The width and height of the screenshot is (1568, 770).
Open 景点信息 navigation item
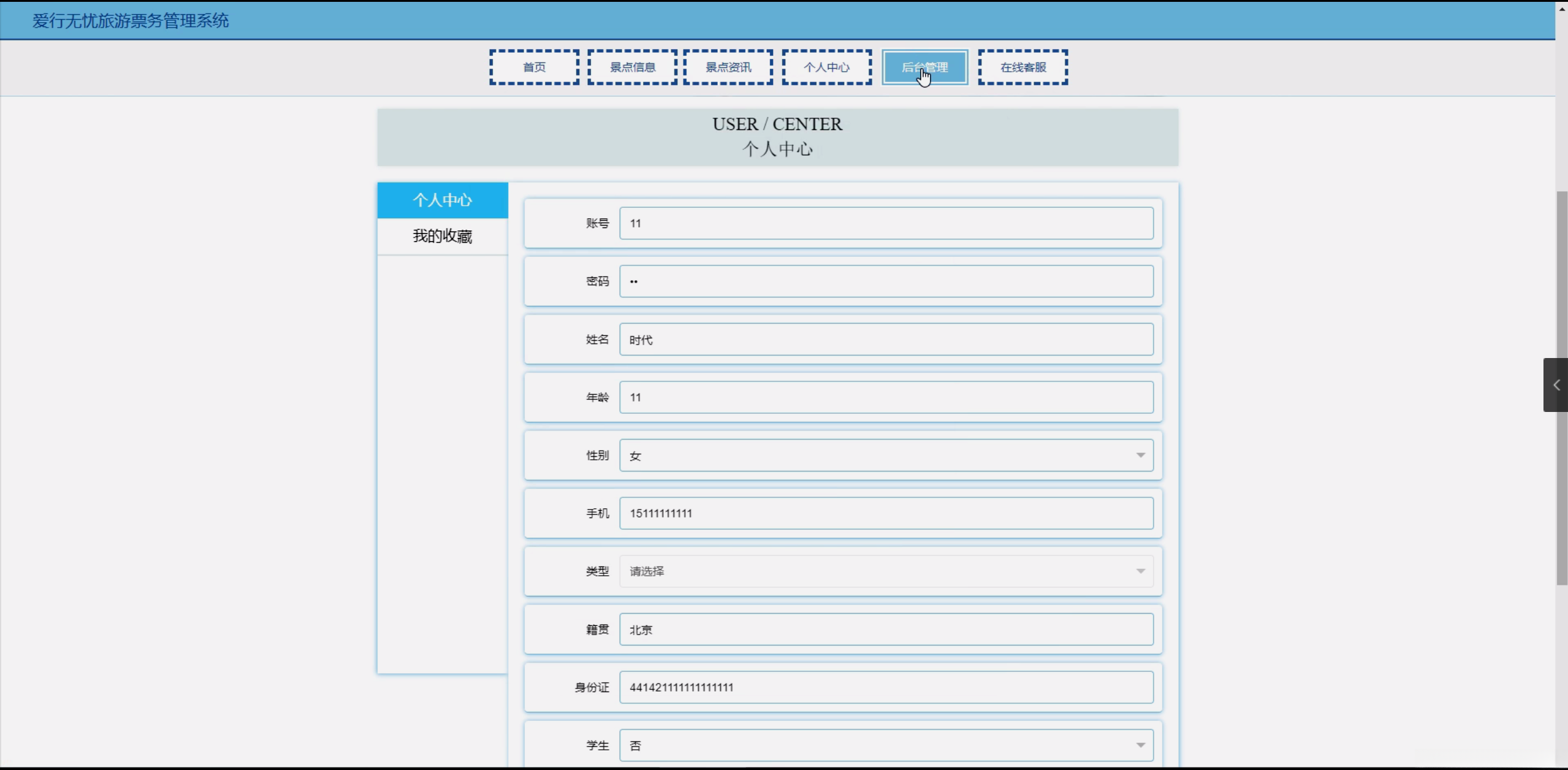click(632, 67)
